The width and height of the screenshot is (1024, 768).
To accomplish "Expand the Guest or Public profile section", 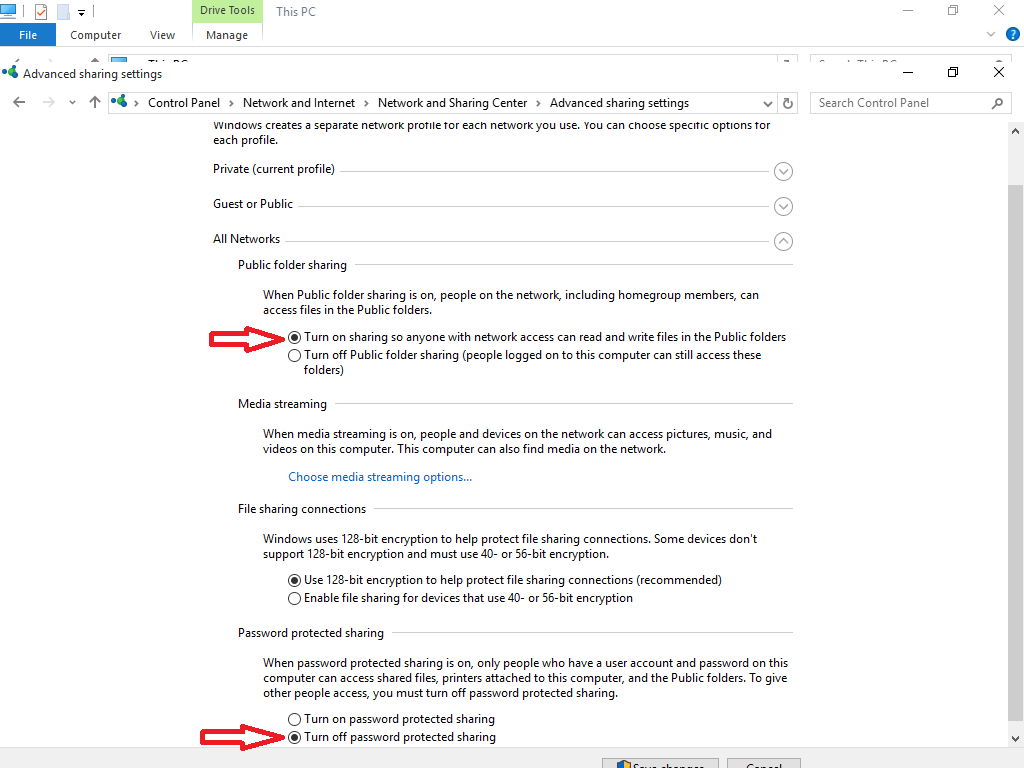I will coord(783,206).
